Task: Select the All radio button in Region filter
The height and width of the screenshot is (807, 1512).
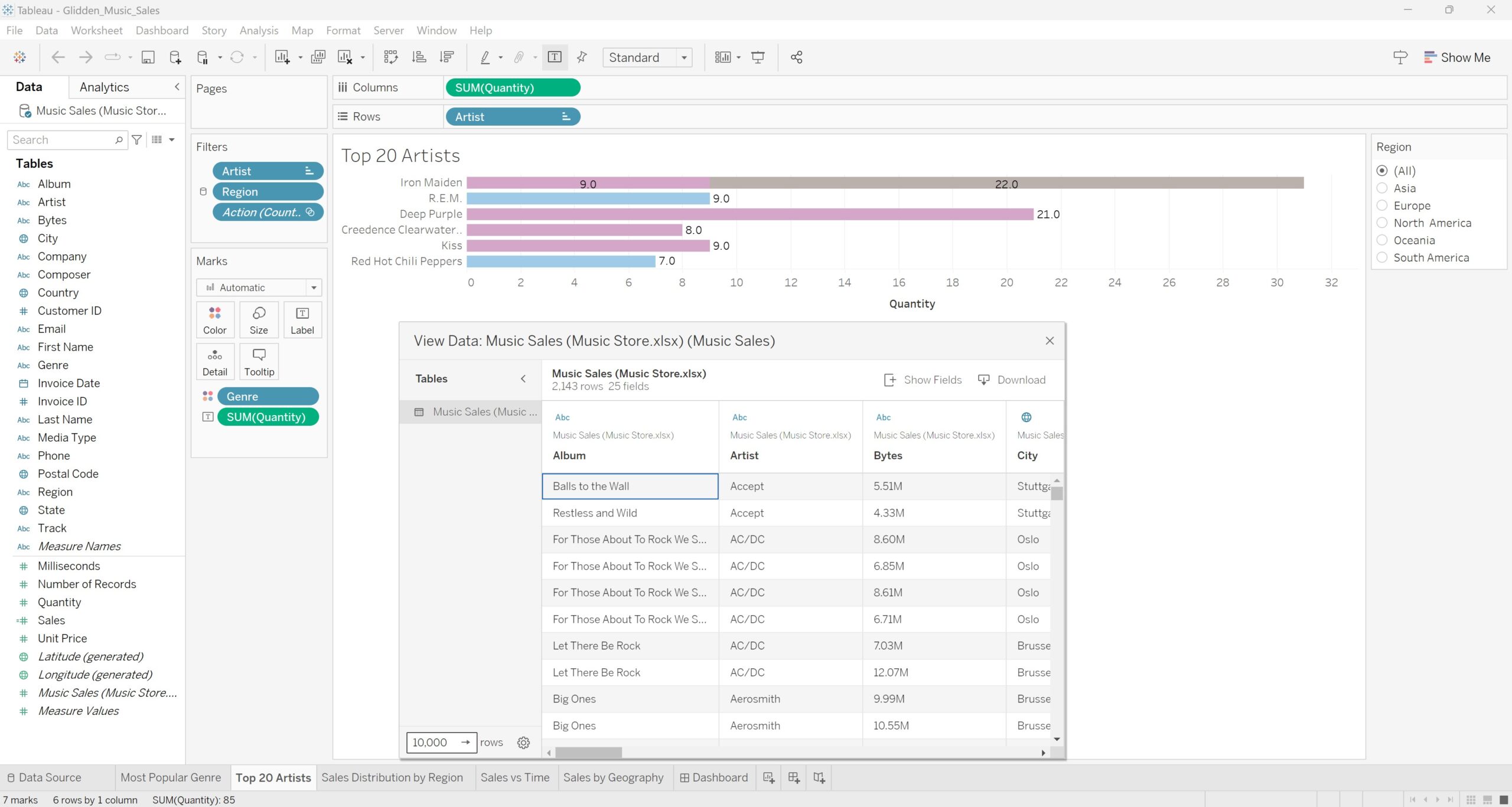Action: click(x=1383, y=170)
